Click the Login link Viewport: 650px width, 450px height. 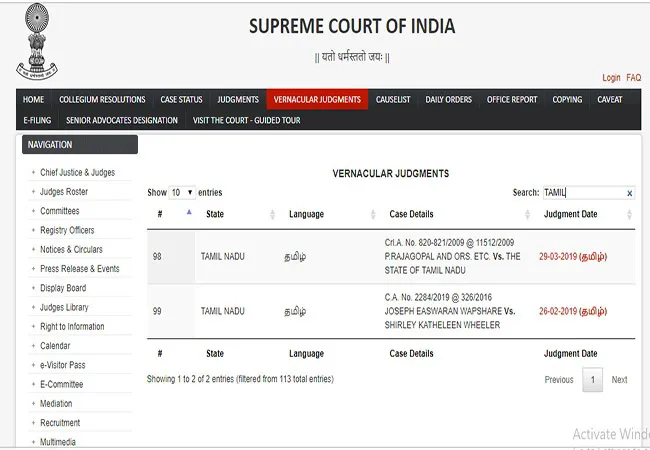(x=611, y=77)
